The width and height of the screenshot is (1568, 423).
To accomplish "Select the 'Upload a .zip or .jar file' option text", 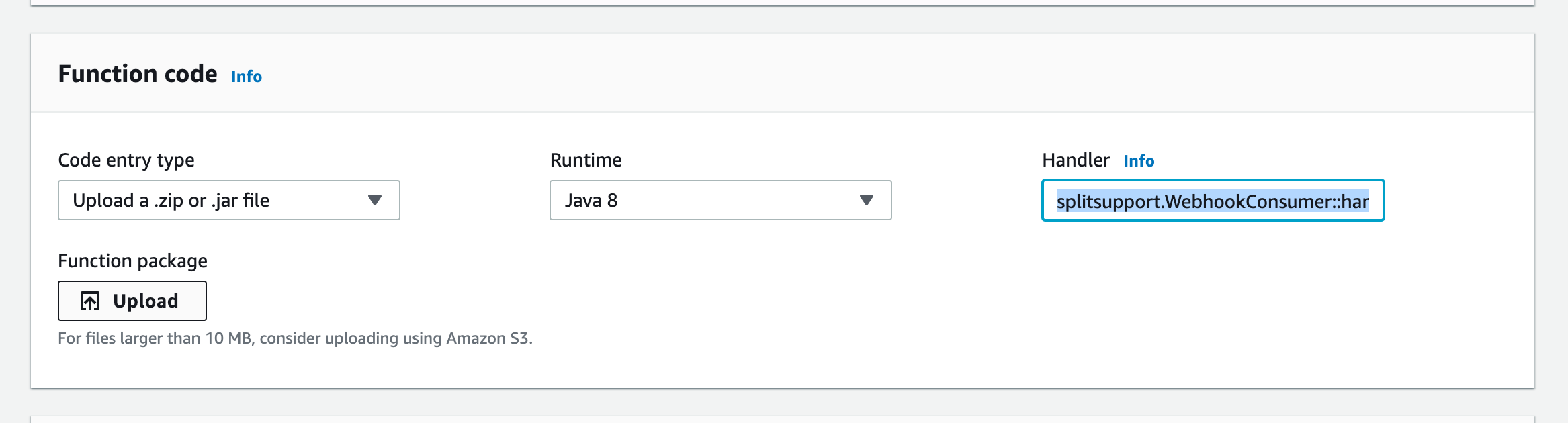I will pyautogui.click(x=171, y=200).
